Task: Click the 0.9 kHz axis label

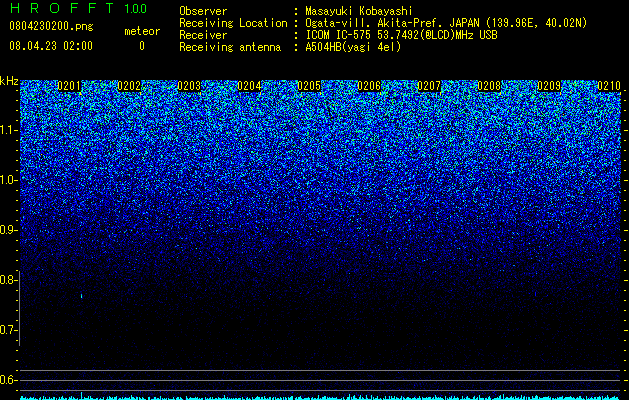Action: tap(8, 230)
